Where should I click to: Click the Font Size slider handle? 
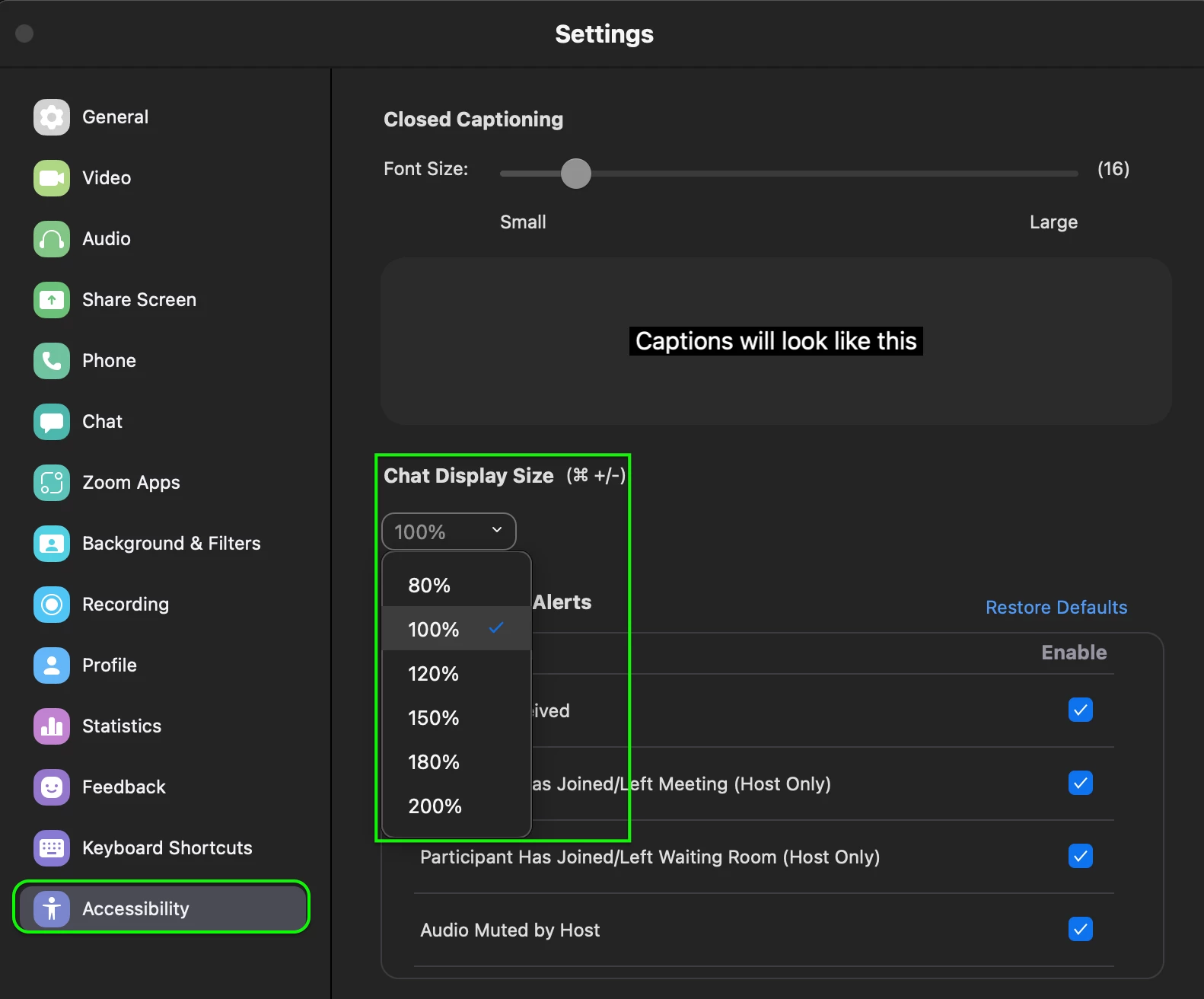(576, 174)
